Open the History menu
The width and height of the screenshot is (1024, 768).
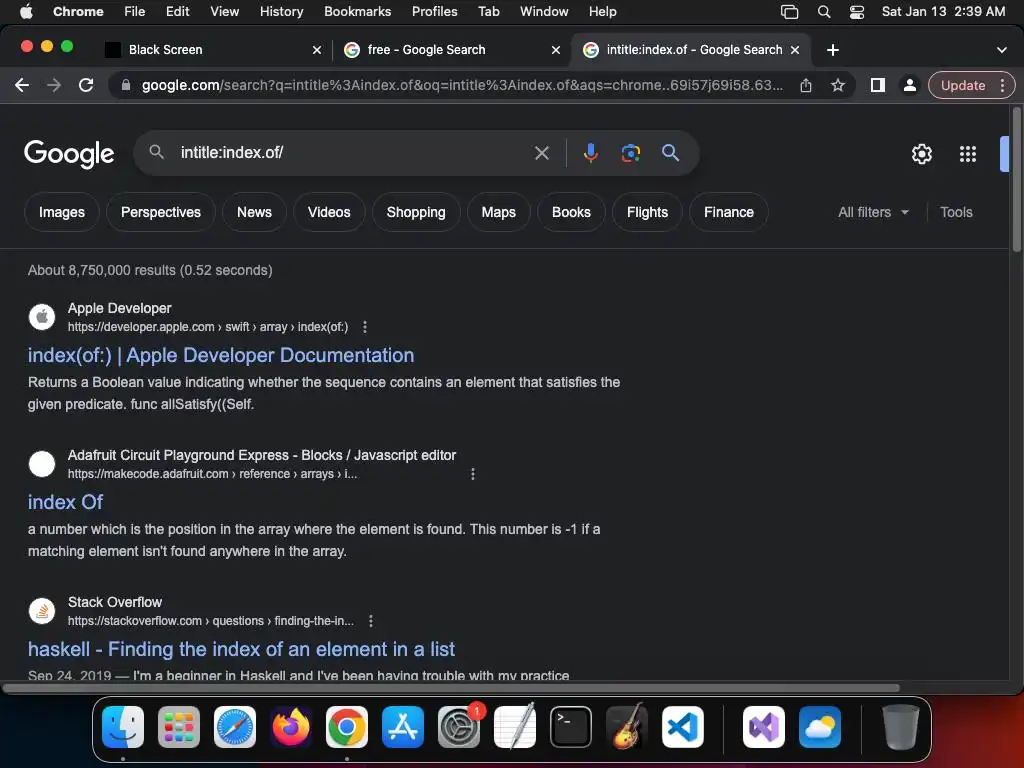tap(281, 12)
